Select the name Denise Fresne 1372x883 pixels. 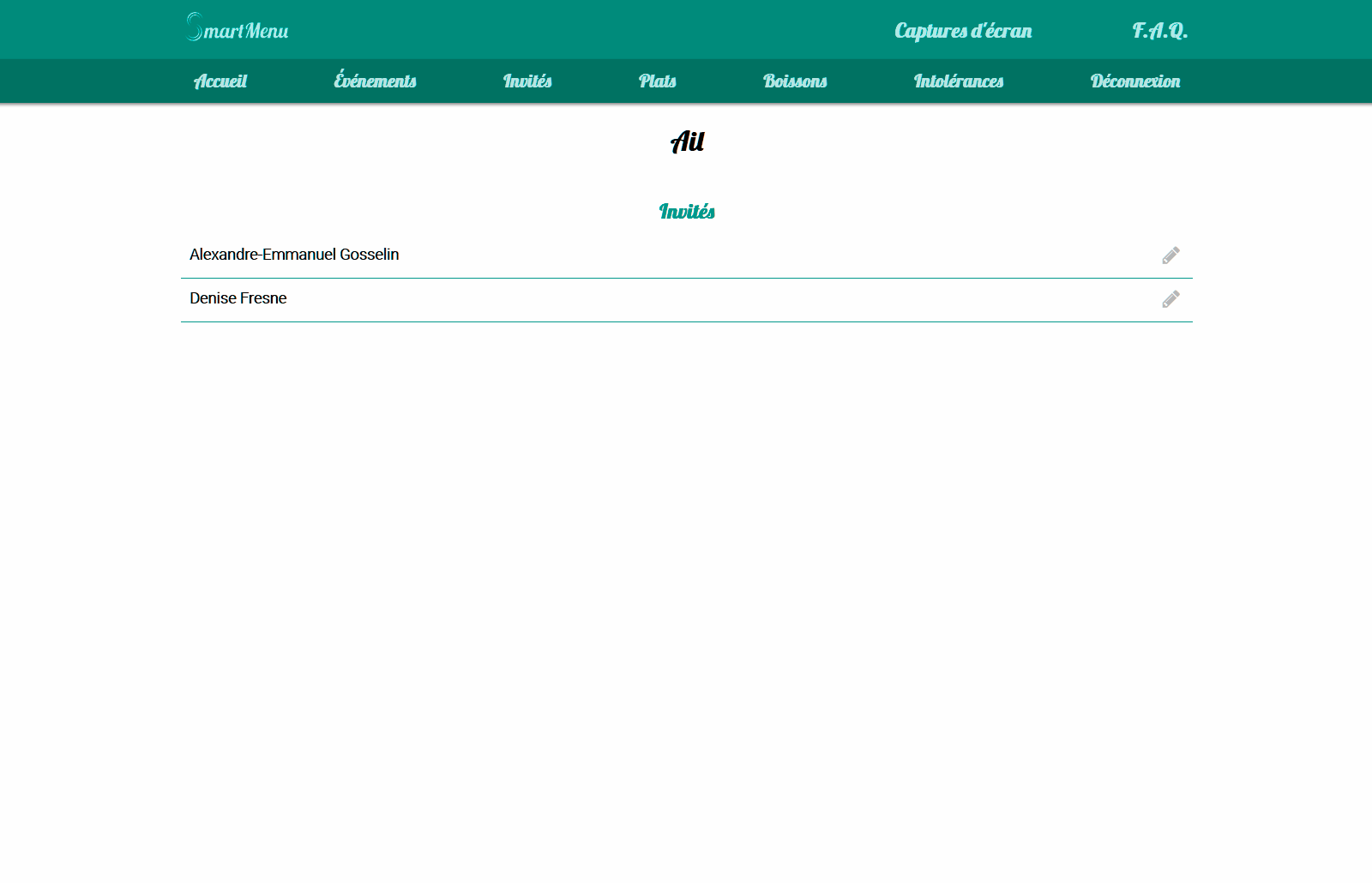point(238,298)
